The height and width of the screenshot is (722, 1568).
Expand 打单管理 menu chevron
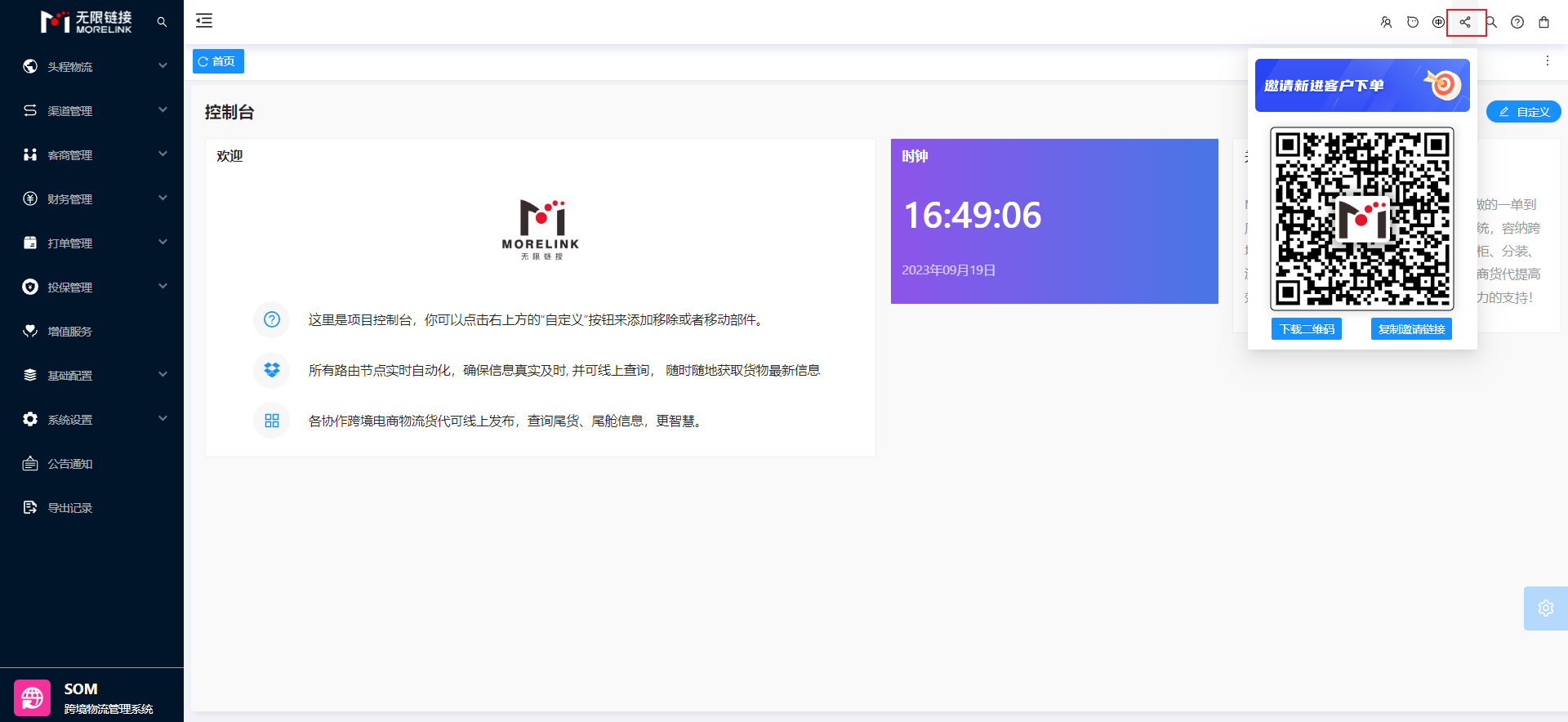pyautogui.click(x=163, y=242)
